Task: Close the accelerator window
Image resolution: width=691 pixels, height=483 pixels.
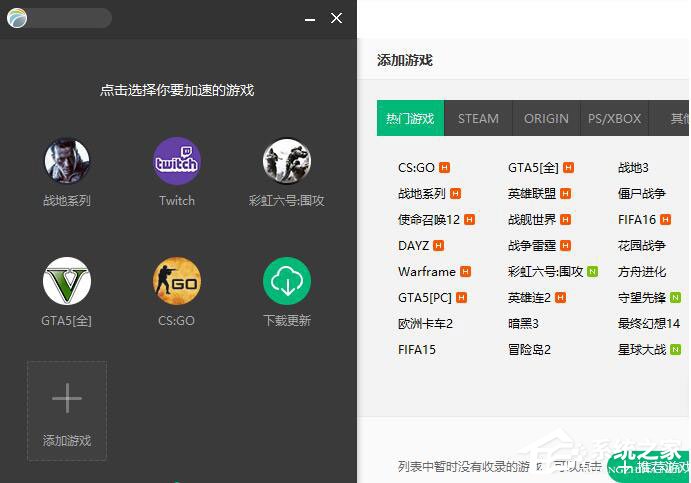Action: tap(336, 18)
